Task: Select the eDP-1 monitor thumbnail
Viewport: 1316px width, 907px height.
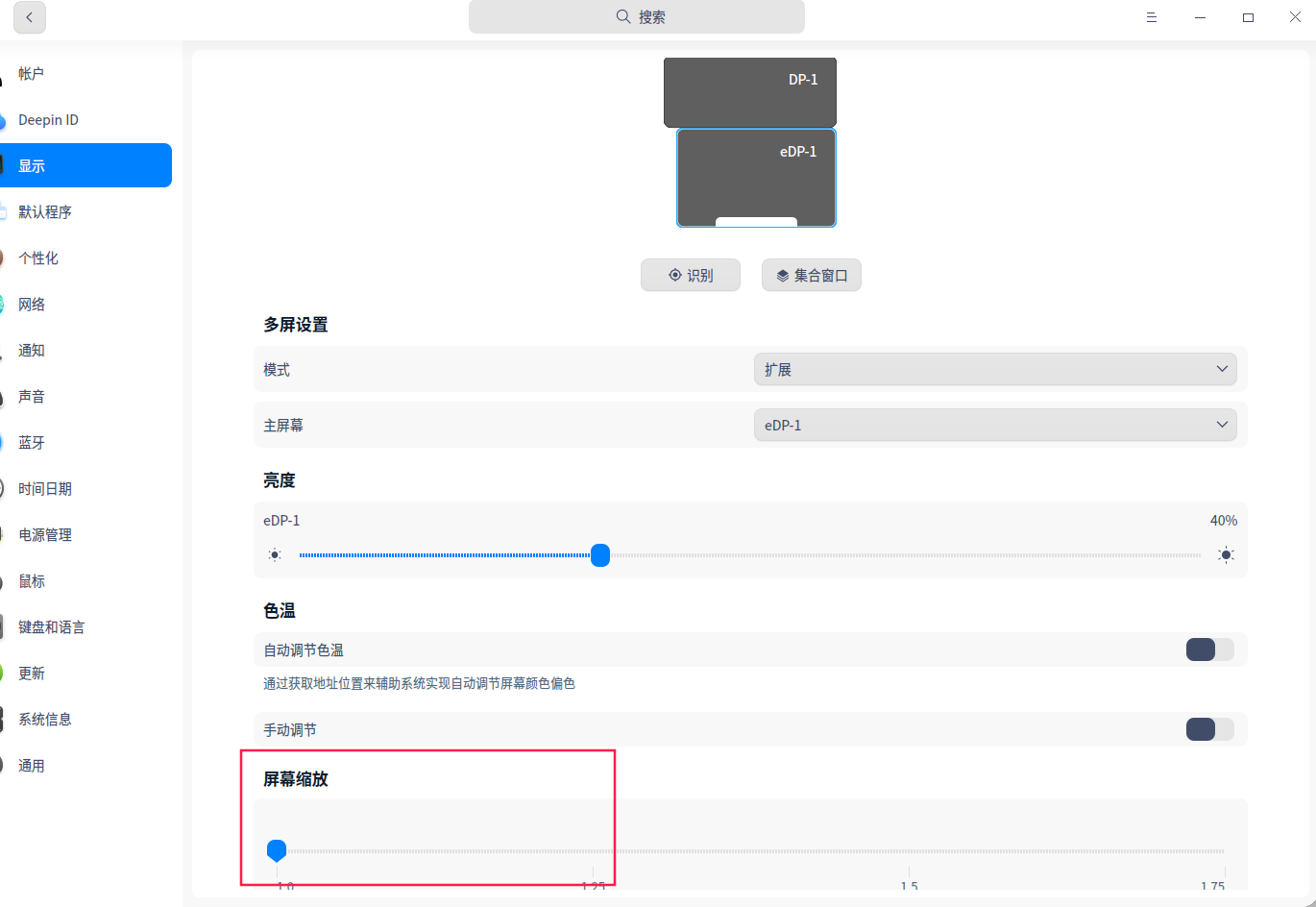Action: point(757,178)
